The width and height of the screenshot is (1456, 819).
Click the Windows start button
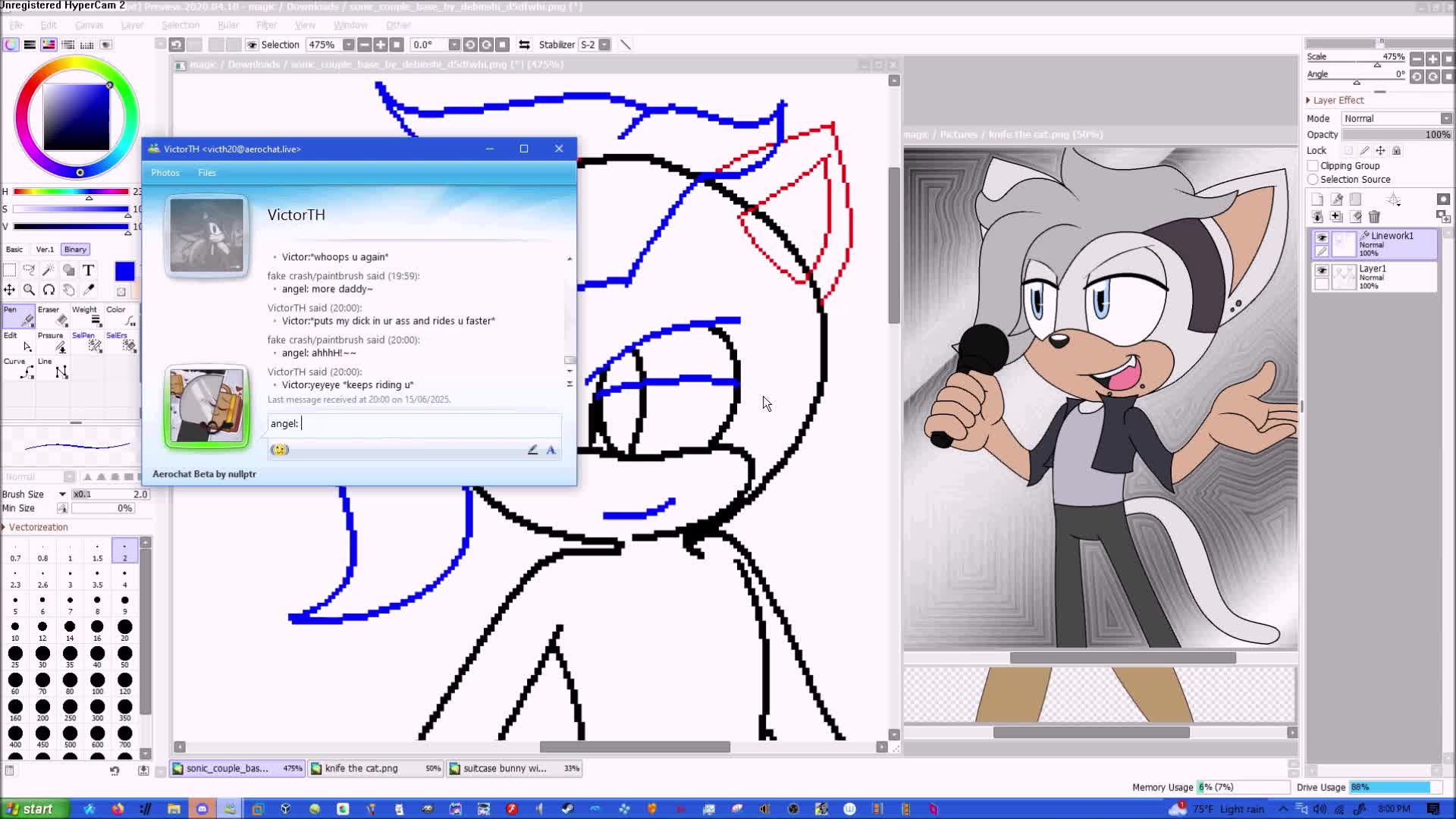[34, 809]
